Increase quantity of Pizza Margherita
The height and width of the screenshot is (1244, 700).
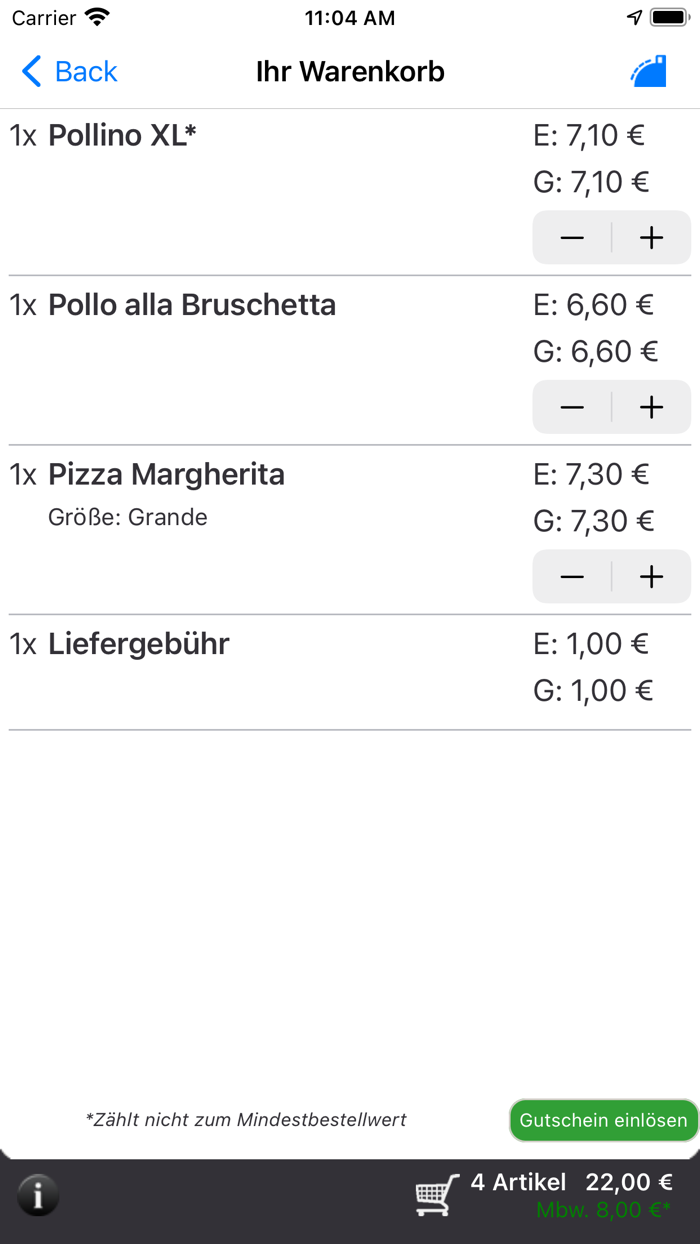tap(651, 576)
